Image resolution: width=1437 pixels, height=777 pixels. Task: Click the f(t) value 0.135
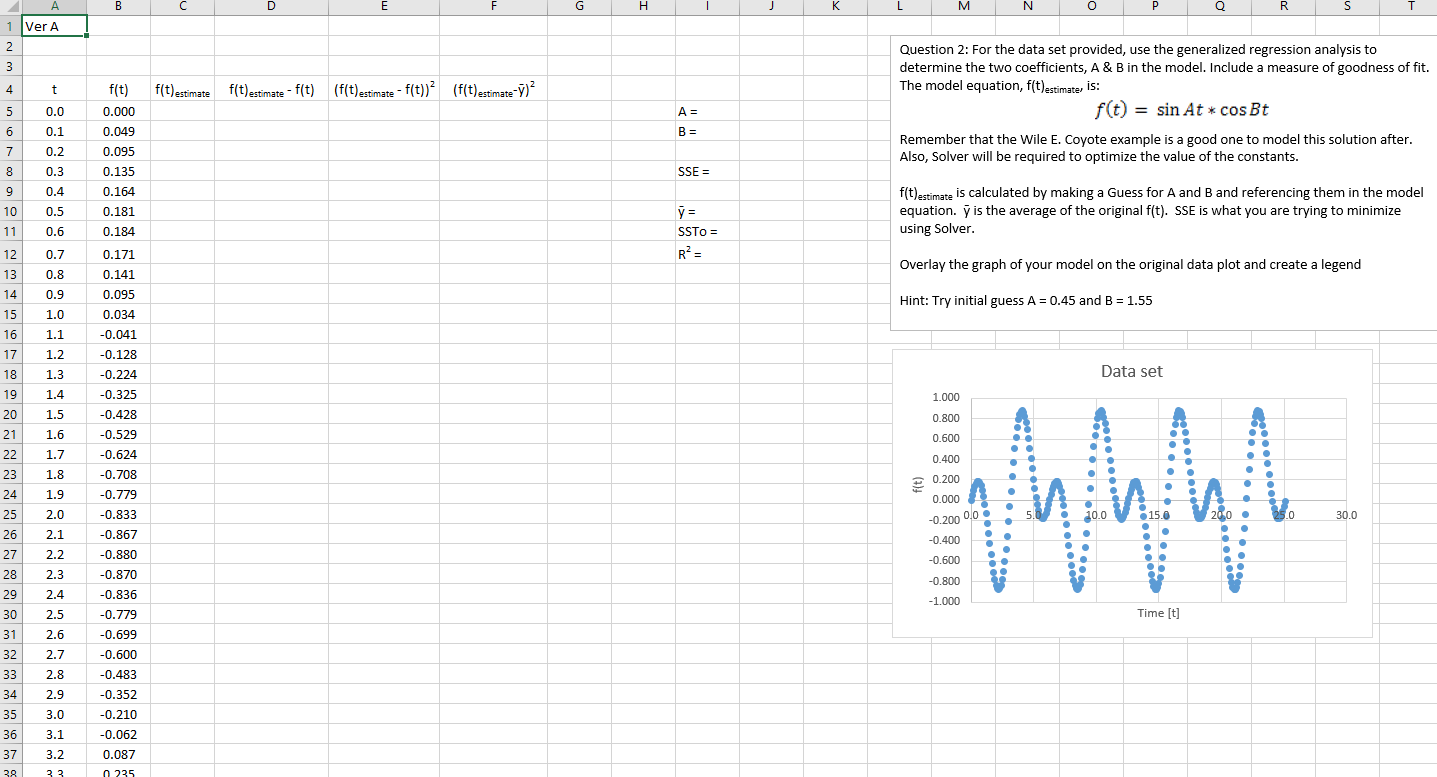[119, 171]
